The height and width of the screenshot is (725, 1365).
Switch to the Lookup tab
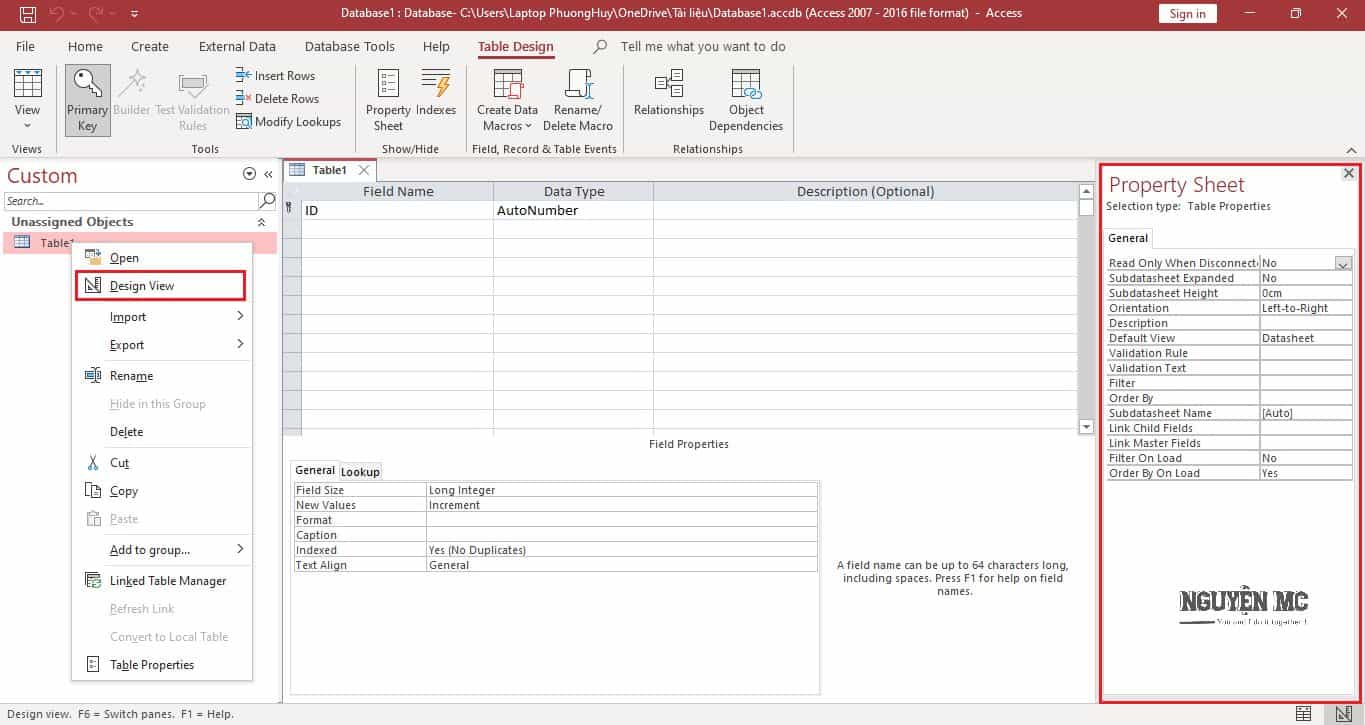(360, 471)
